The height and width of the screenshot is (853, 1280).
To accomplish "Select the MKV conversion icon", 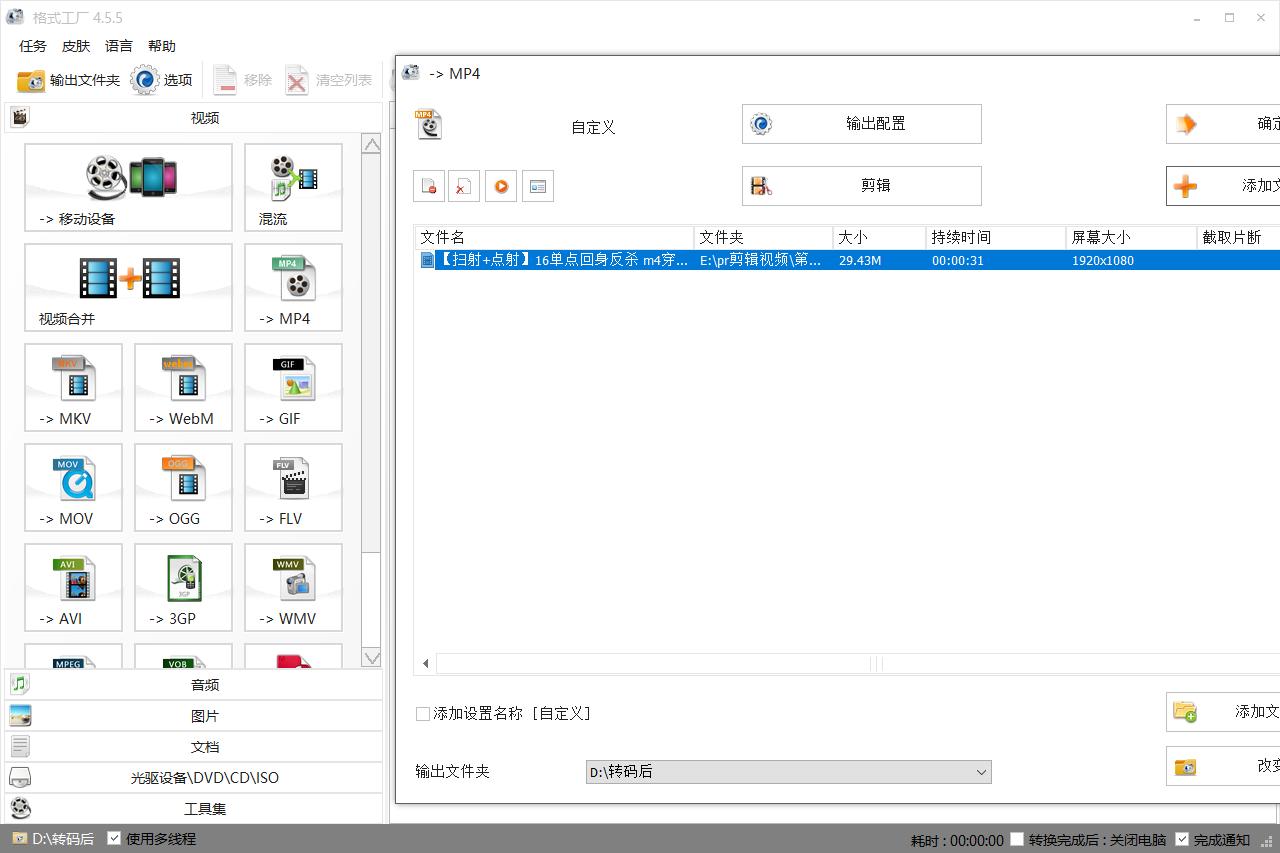I will 73,387.
